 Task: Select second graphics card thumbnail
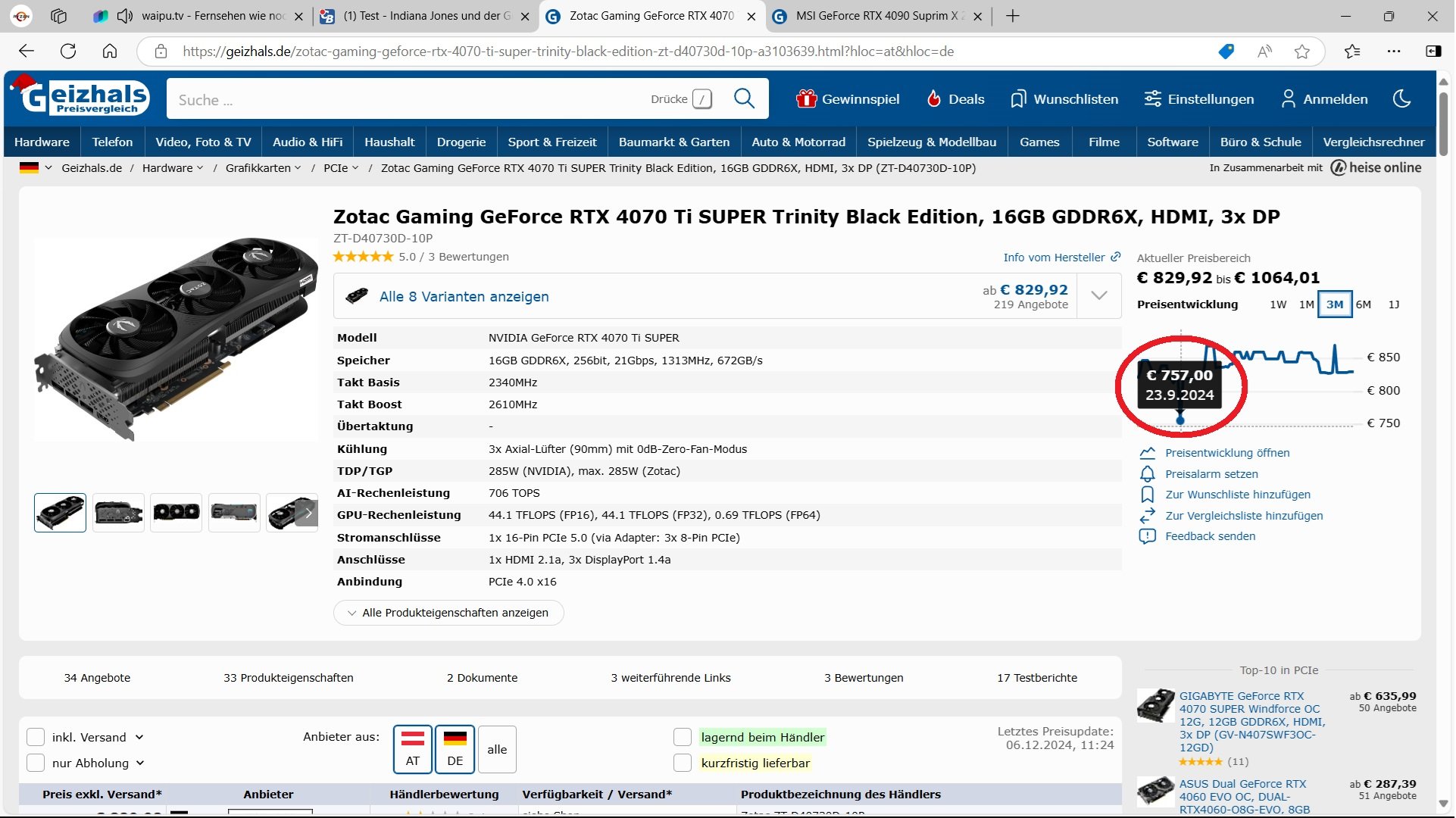pos(118,513)
